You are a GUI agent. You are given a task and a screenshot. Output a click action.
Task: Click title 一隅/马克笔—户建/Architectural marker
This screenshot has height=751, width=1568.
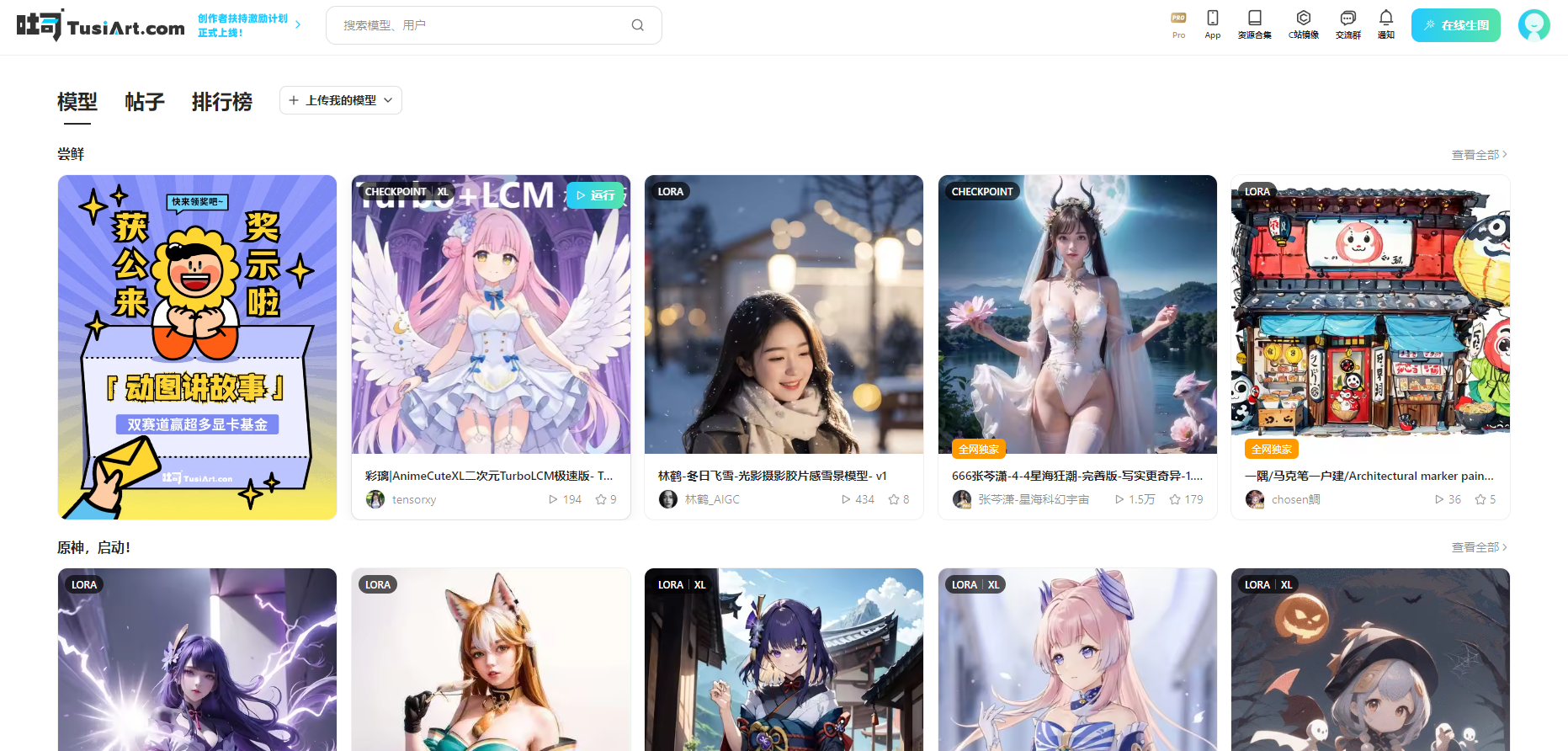(1369, 476)
